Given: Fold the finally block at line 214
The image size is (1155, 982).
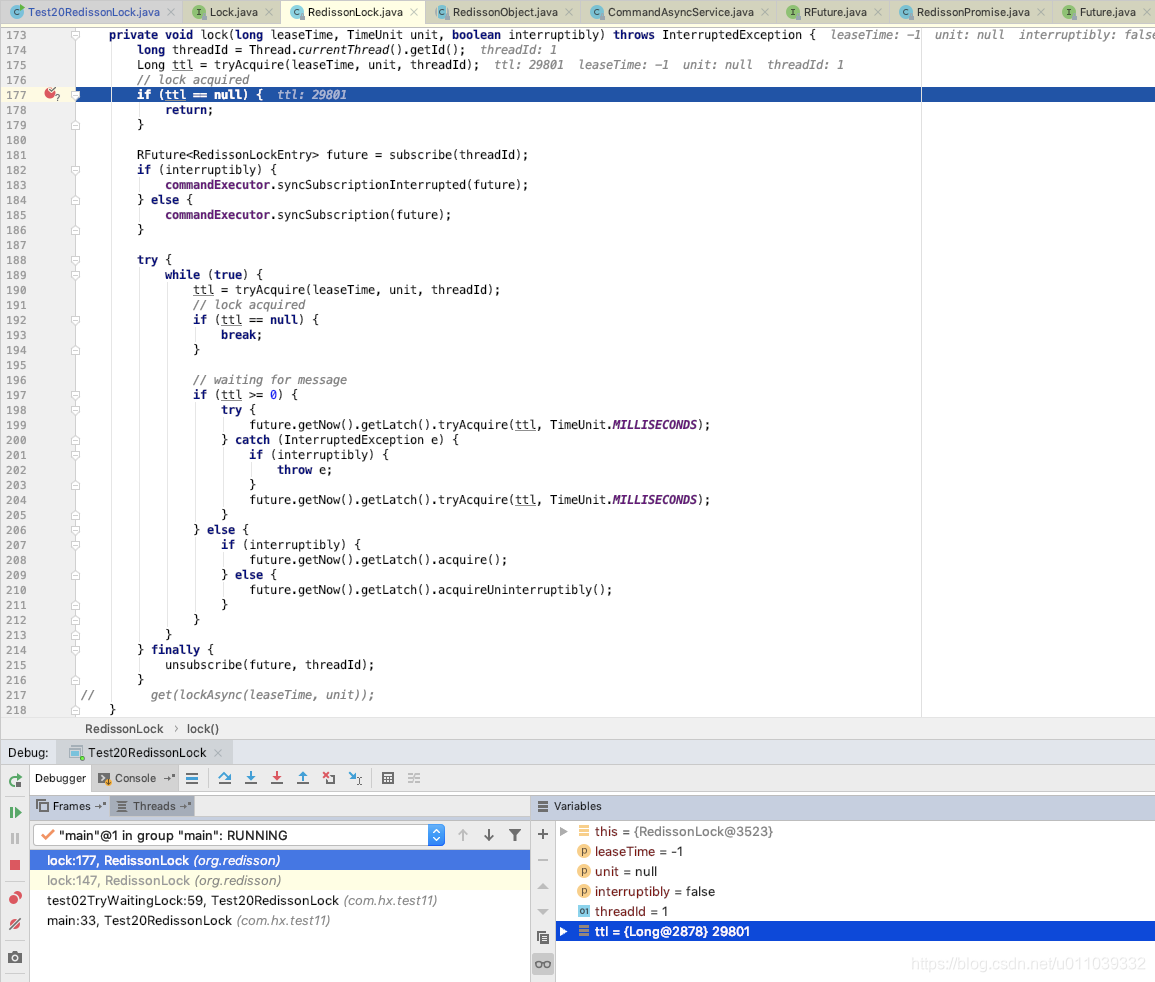Looking at the screenshot, I should tap(75, 650).
